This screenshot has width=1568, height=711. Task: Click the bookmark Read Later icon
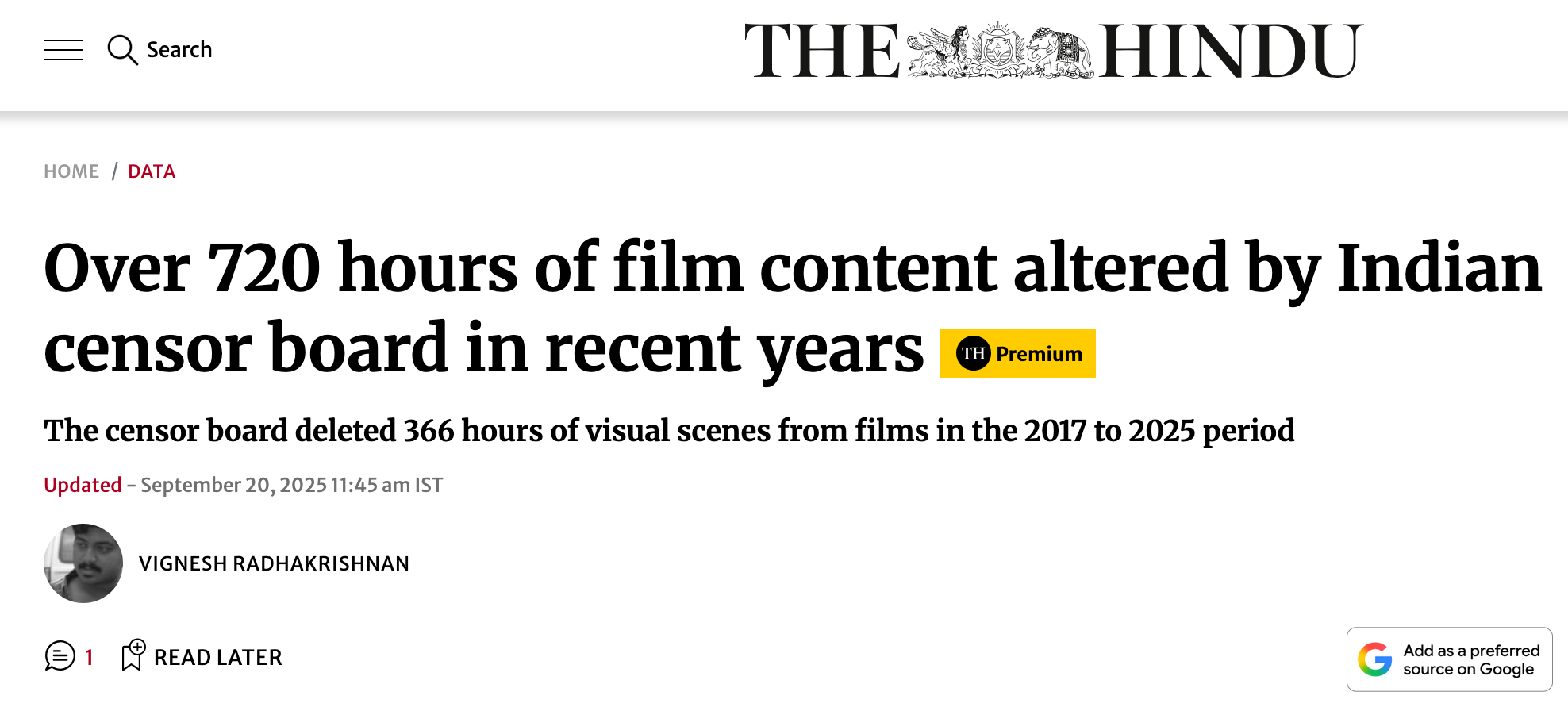click(x=133, y=655)
